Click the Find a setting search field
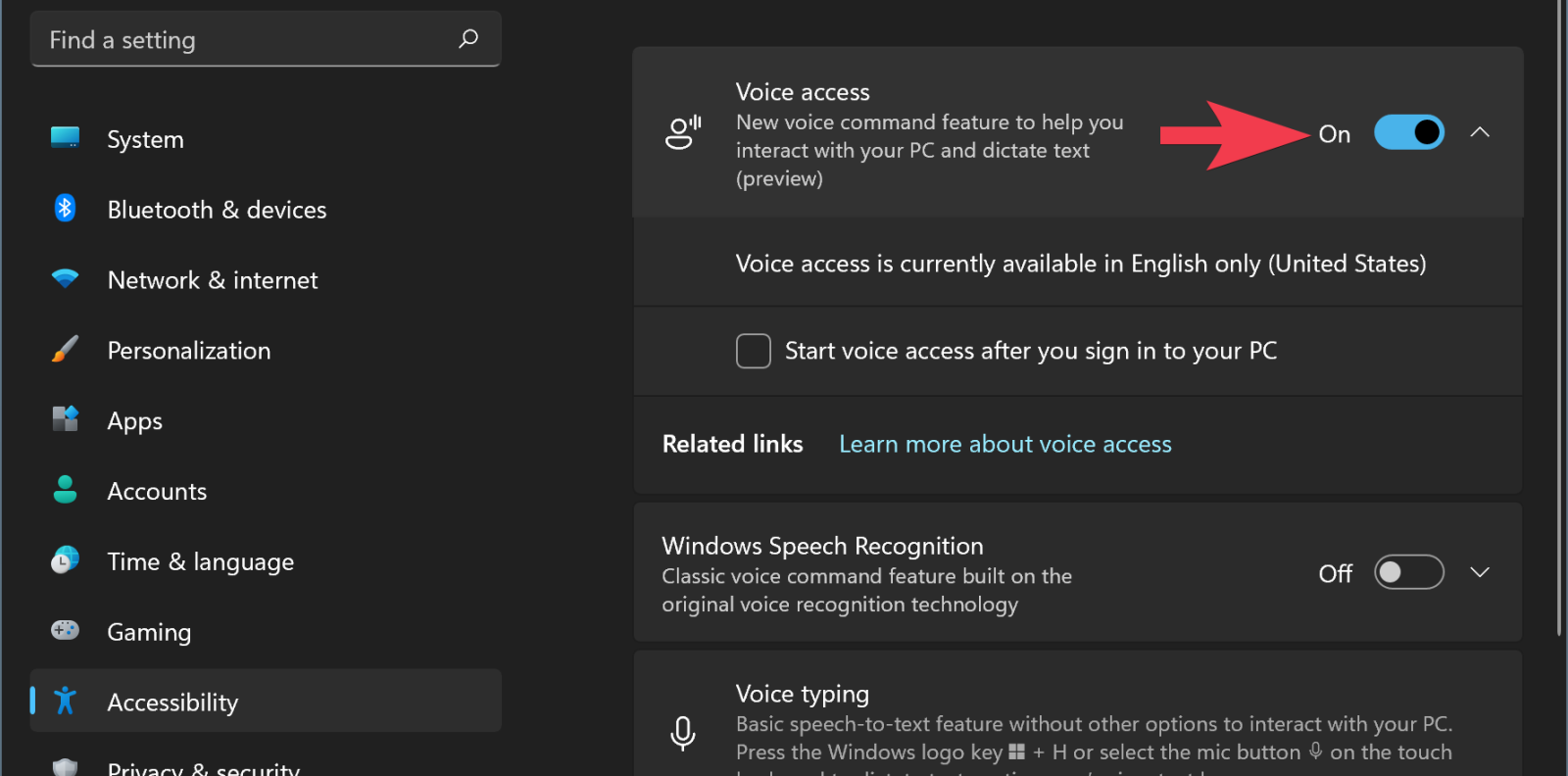The width and height of the screenshot is (1568, 776). (x=245, y=40)
